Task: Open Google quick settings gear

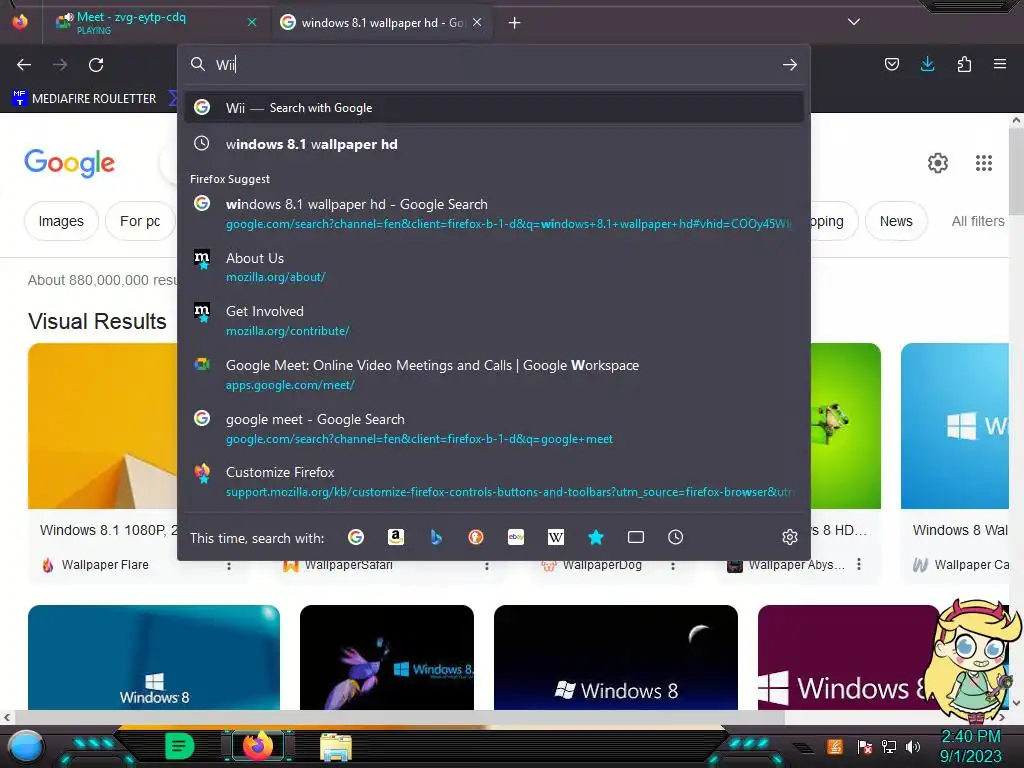Action: point(938,163)
